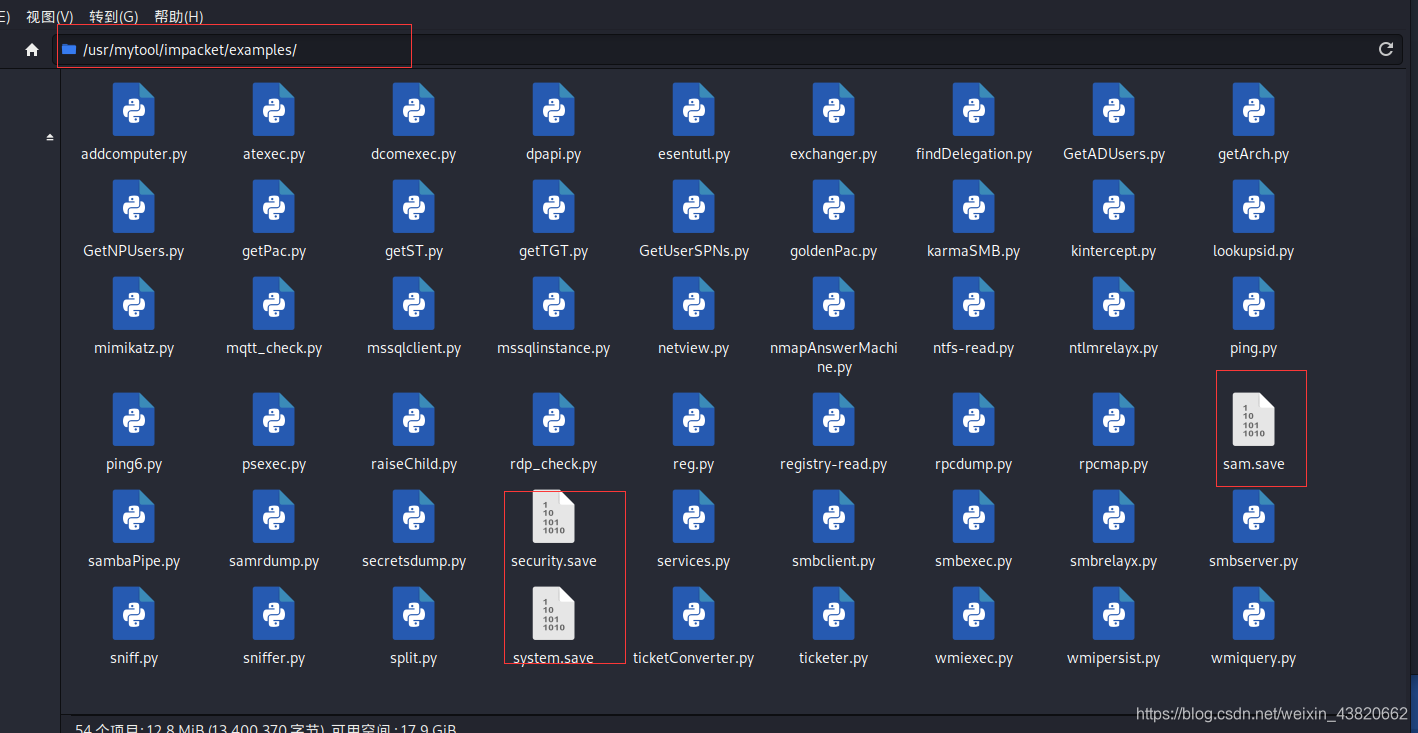Select the ping6.py file icon
Viewport: 1418px width, 733px height.
coord(134,420)
